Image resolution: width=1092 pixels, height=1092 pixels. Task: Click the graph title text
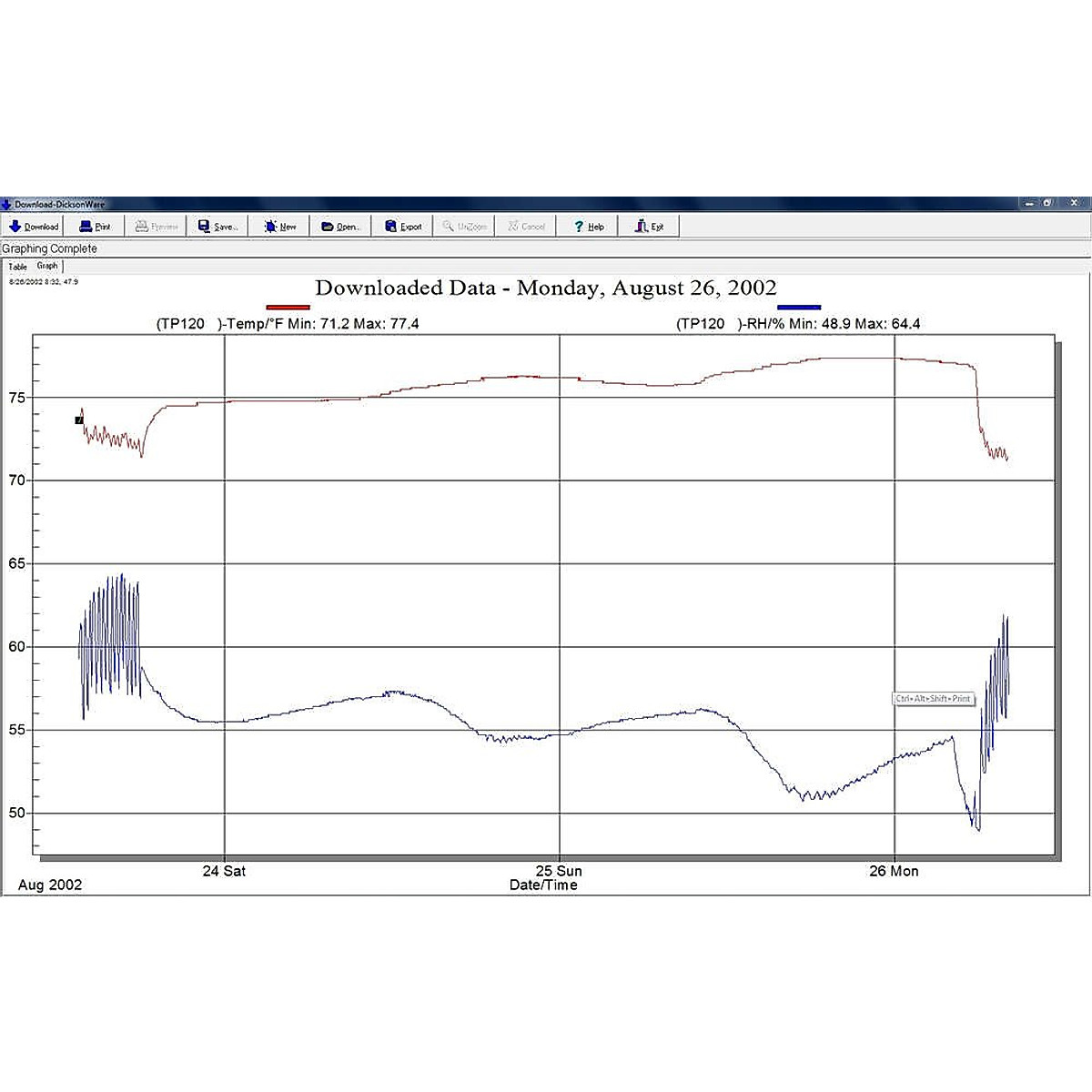click(546, 288)
